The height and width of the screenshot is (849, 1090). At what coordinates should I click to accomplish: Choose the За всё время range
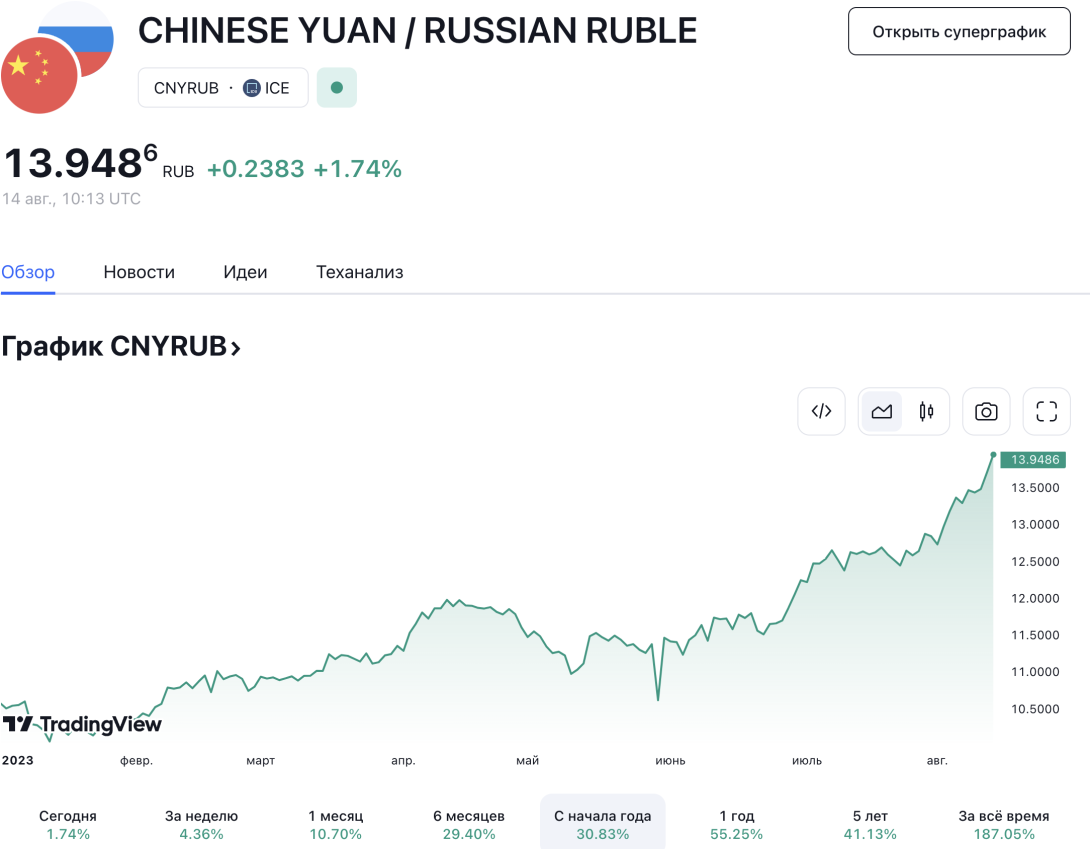click(1004, 825)
